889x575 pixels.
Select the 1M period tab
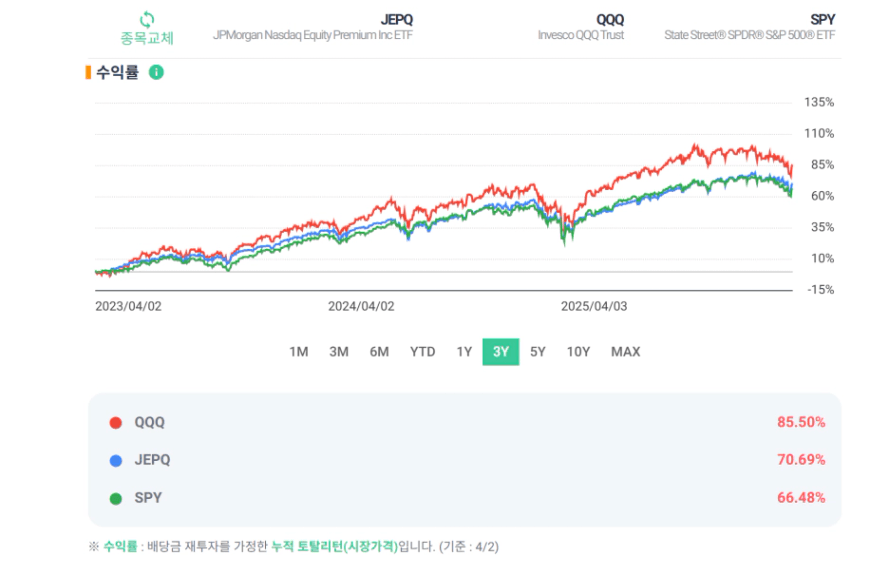(x=298, y=351)
